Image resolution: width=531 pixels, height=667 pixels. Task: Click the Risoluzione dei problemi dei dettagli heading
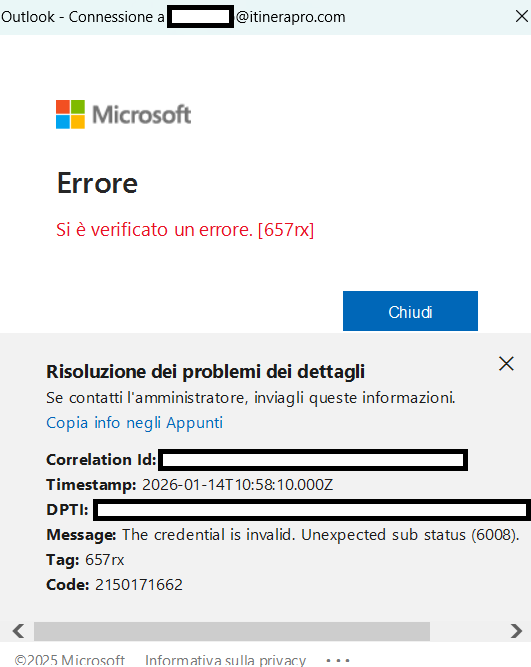pyautogui.click(x=206, y=372)
